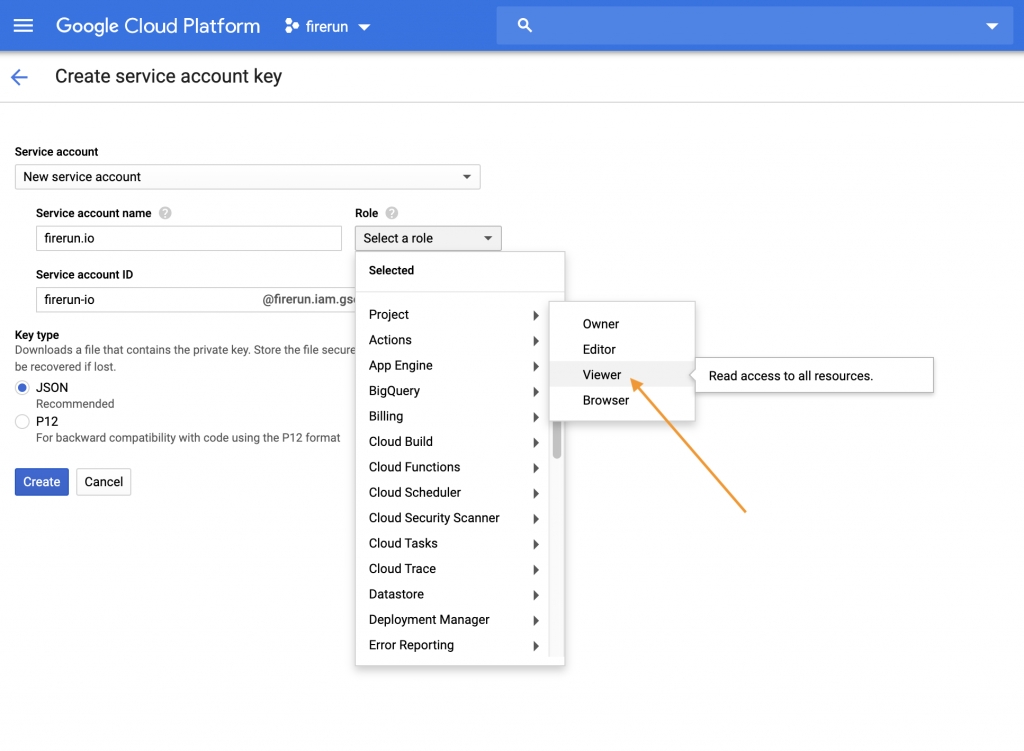Open the firerun project selector dropdown
Screen dimensions: 1024x751
[x=328, y=26]
